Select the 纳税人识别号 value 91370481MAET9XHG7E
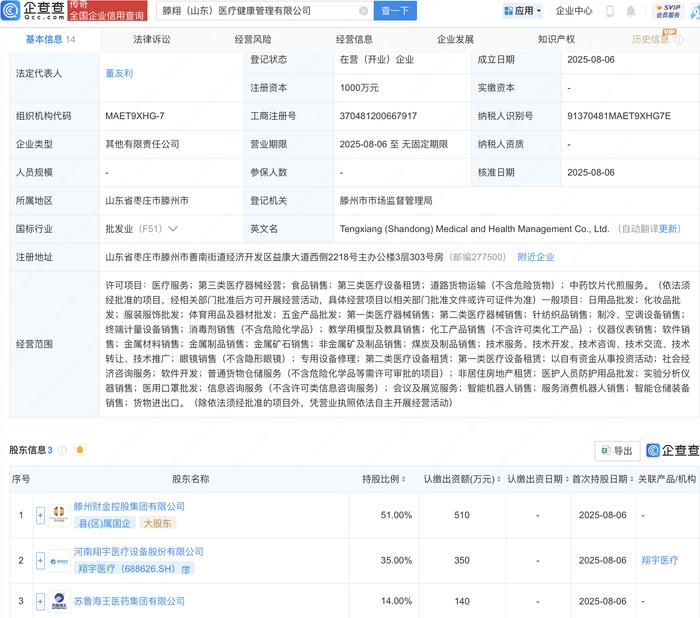Viewport: 700px width, 618px height. tap(619, 116)
